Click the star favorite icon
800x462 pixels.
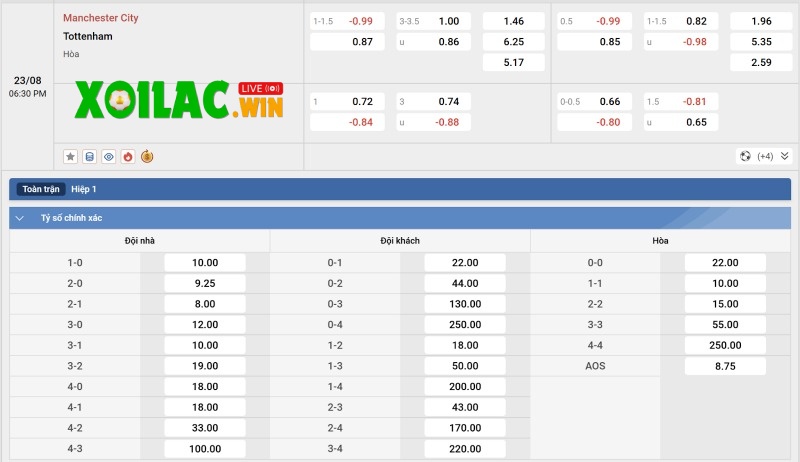coord(70,156)
